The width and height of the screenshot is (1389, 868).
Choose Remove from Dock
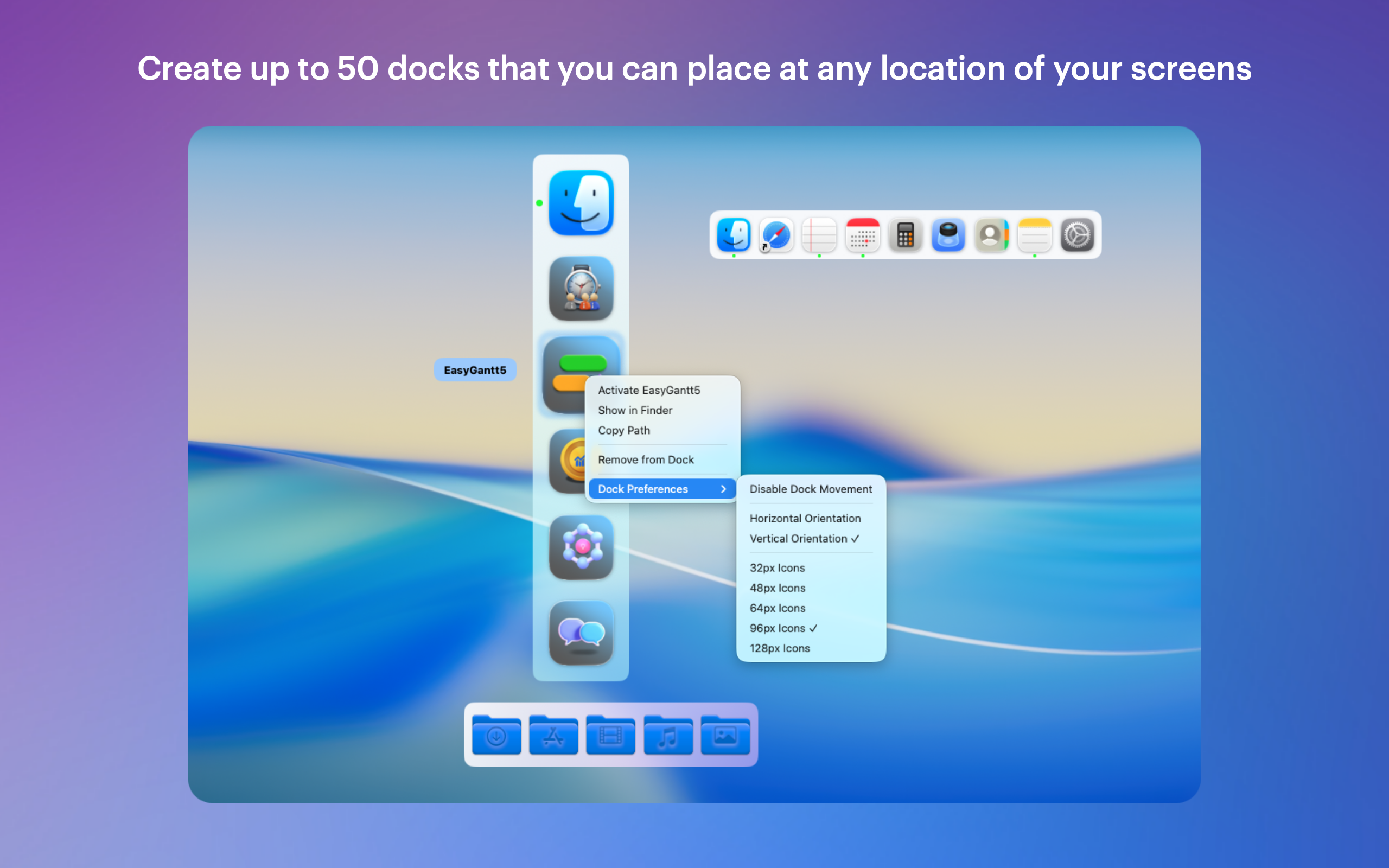646,460
